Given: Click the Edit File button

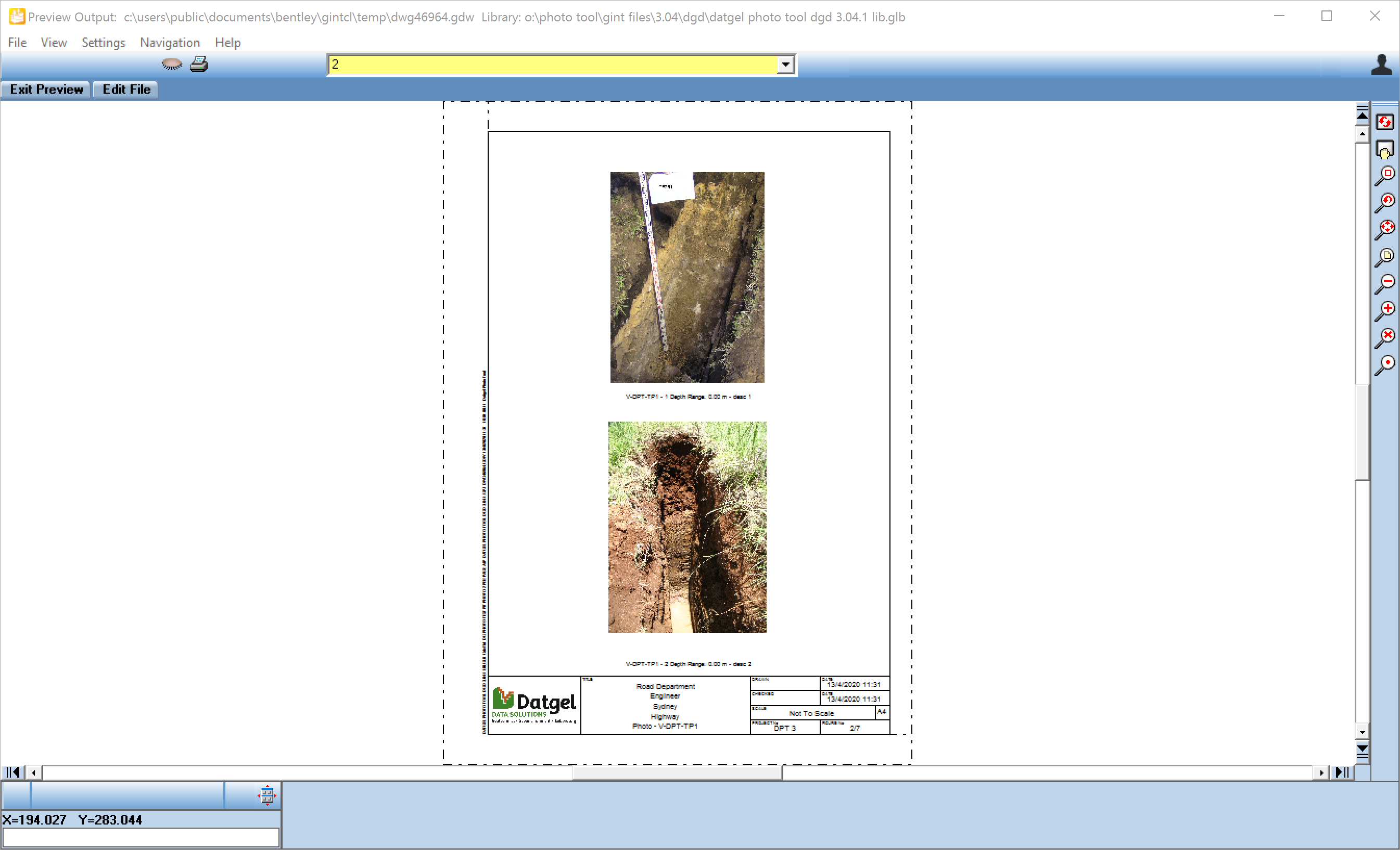Looking at the screenshot, I should (x=125, y=89).
